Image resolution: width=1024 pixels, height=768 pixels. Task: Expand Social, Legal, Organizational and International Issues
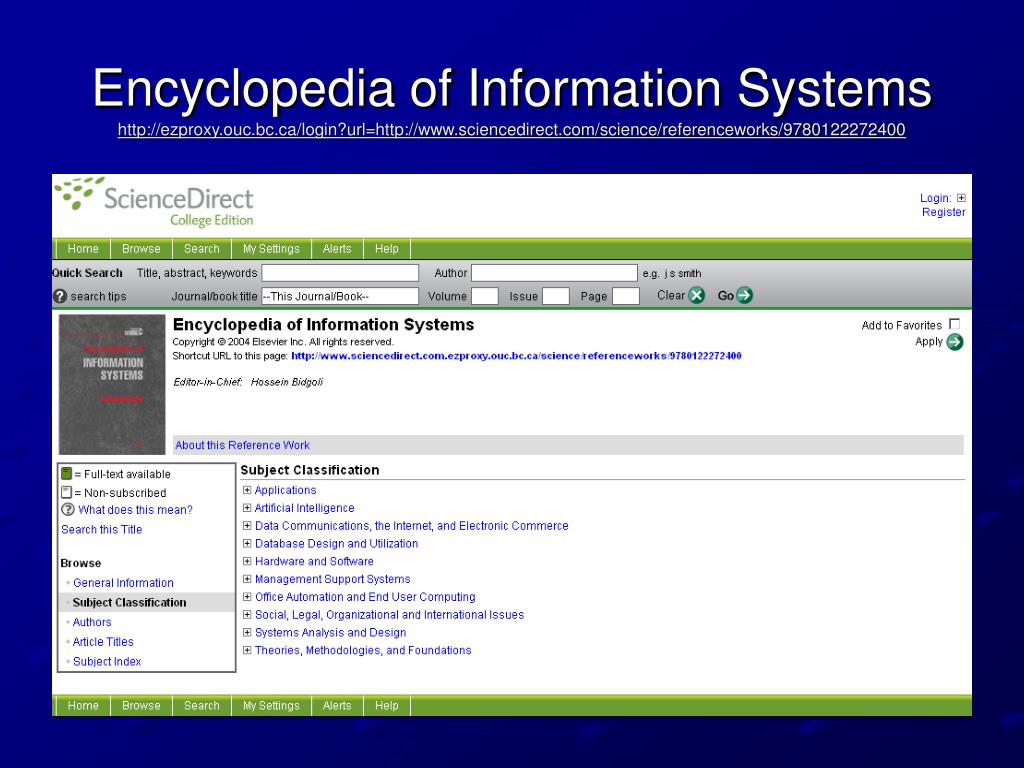pyautogui.click(x=247, y=615)
